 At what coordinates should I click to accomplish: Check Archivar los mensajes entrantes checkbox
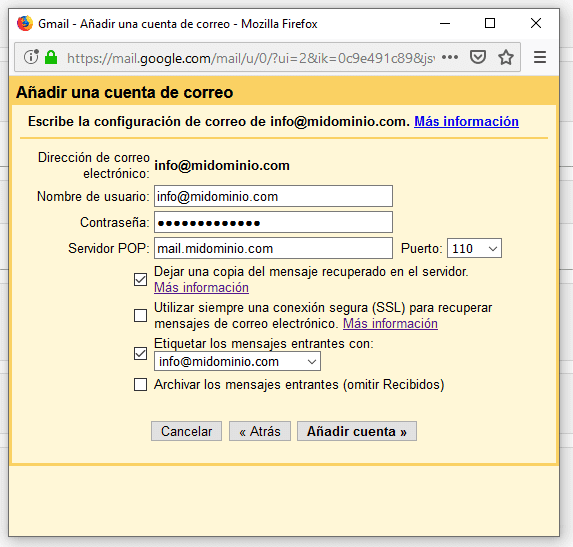(x=140, y=384)
